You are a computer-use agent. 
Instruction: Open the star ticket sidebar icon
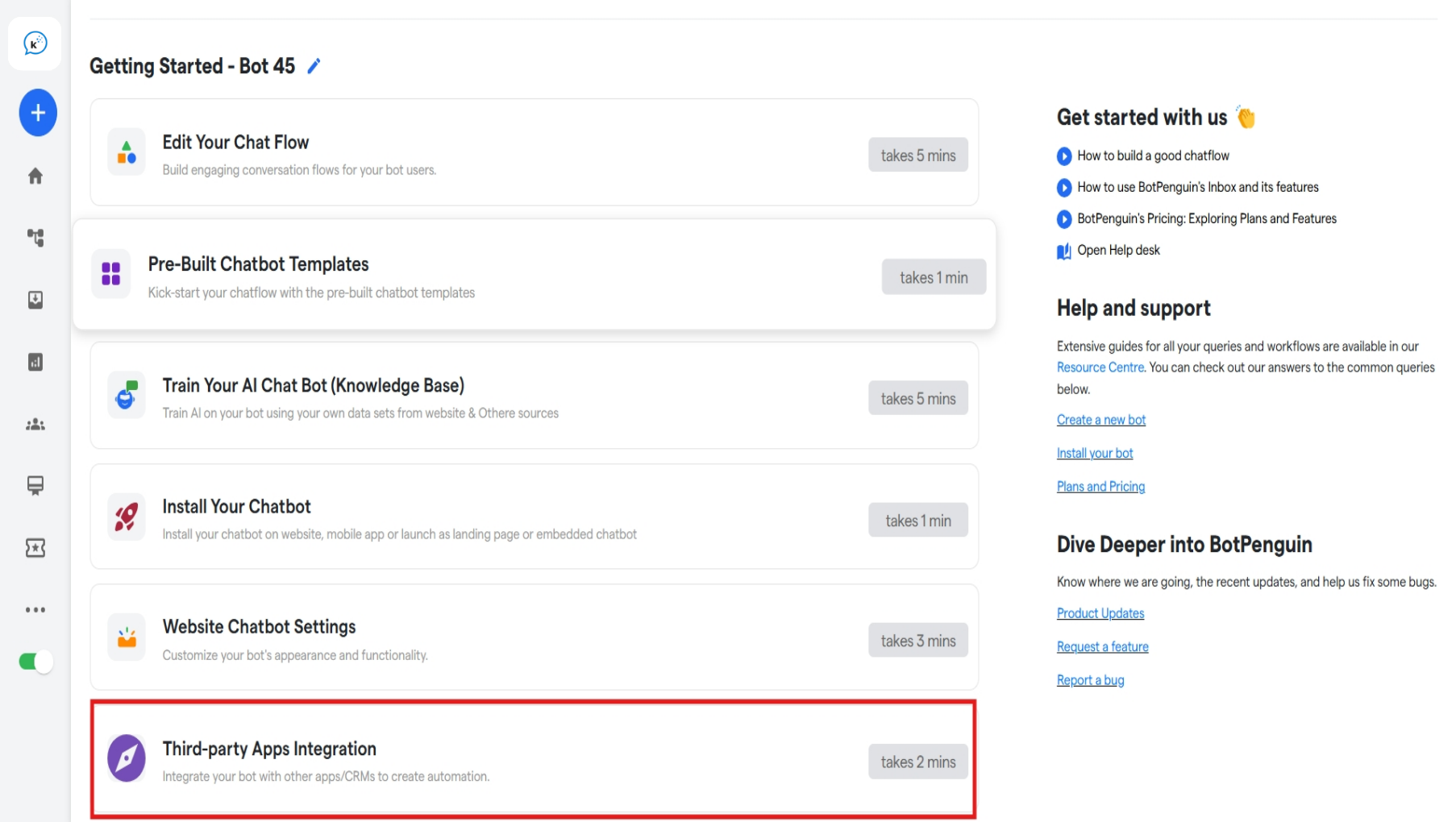(35, 548)
